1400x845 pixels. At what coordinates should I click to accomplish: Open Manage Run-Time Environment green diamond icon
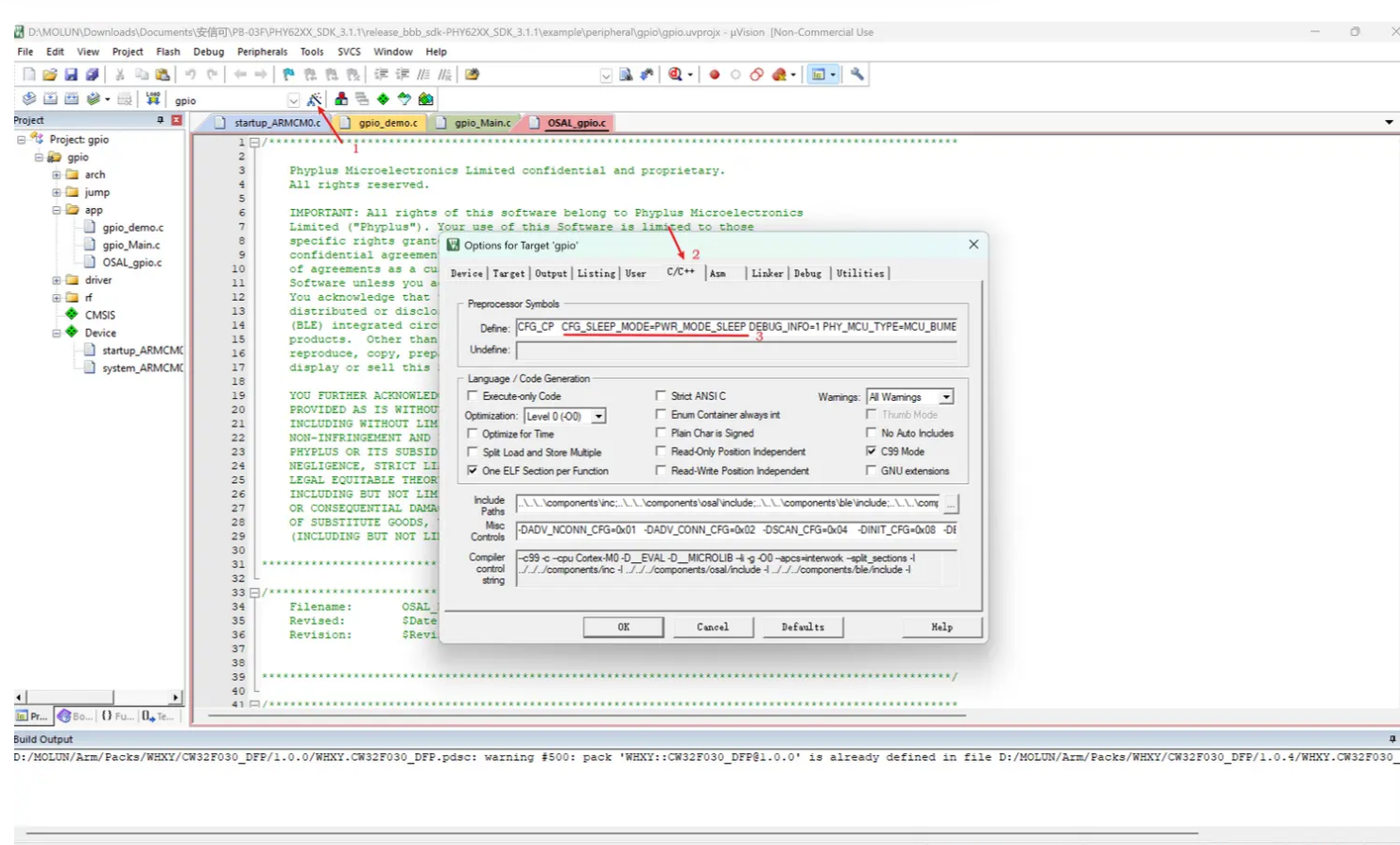[383, 99]
